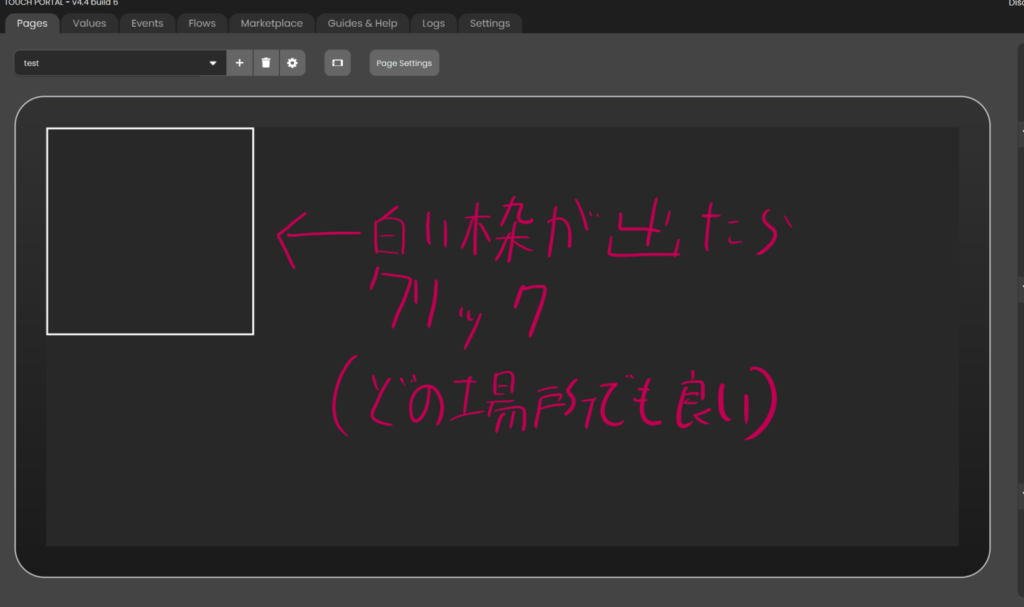Delete the current page using trash icon
Image resolution: width=1024 pixels, height=607 pixels.
(265, 63)
